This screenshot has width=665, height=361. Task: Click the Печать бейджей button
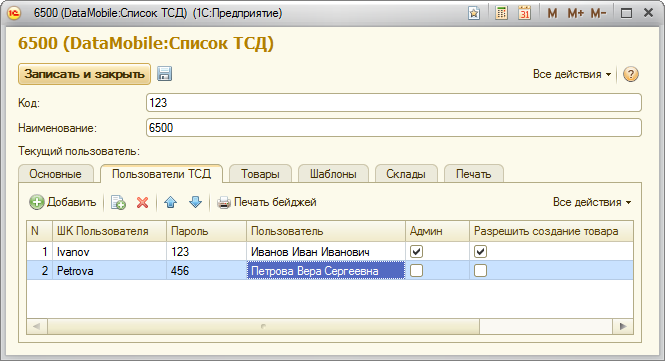coord(267,202)
